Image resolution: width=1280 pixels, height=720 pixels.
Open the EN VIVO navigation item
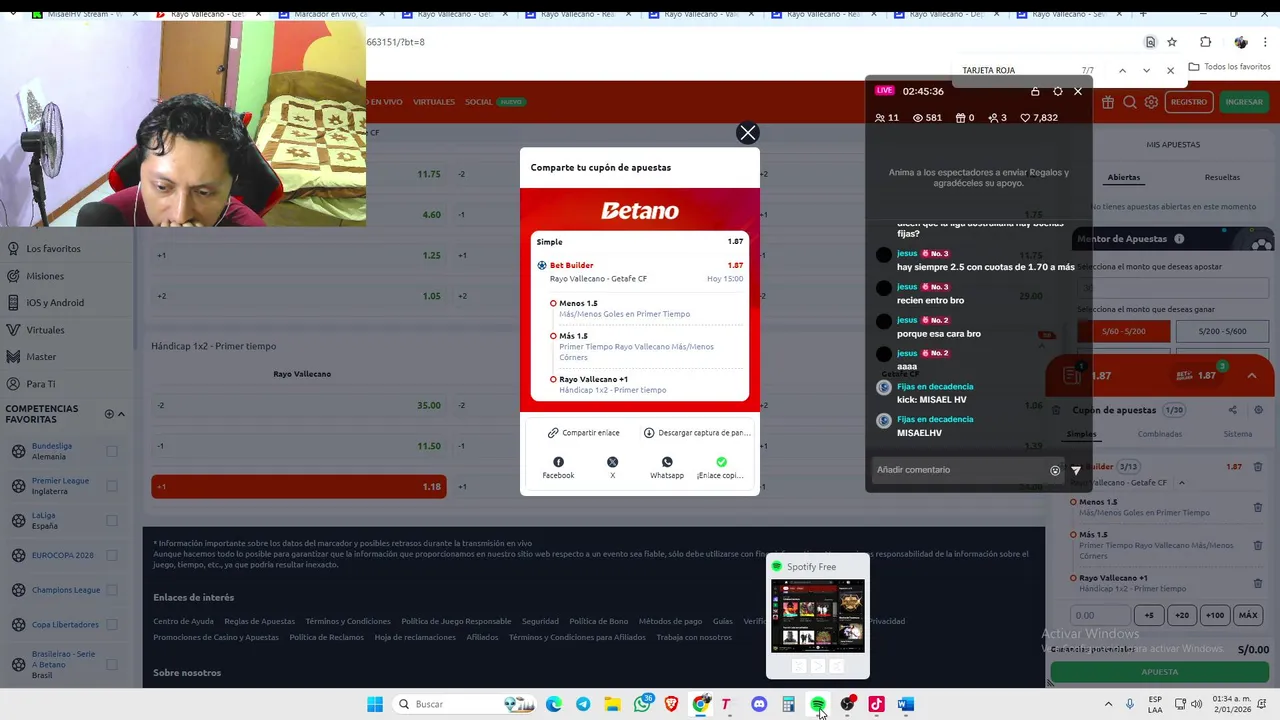pyautogui.click(x=384, y=102)
